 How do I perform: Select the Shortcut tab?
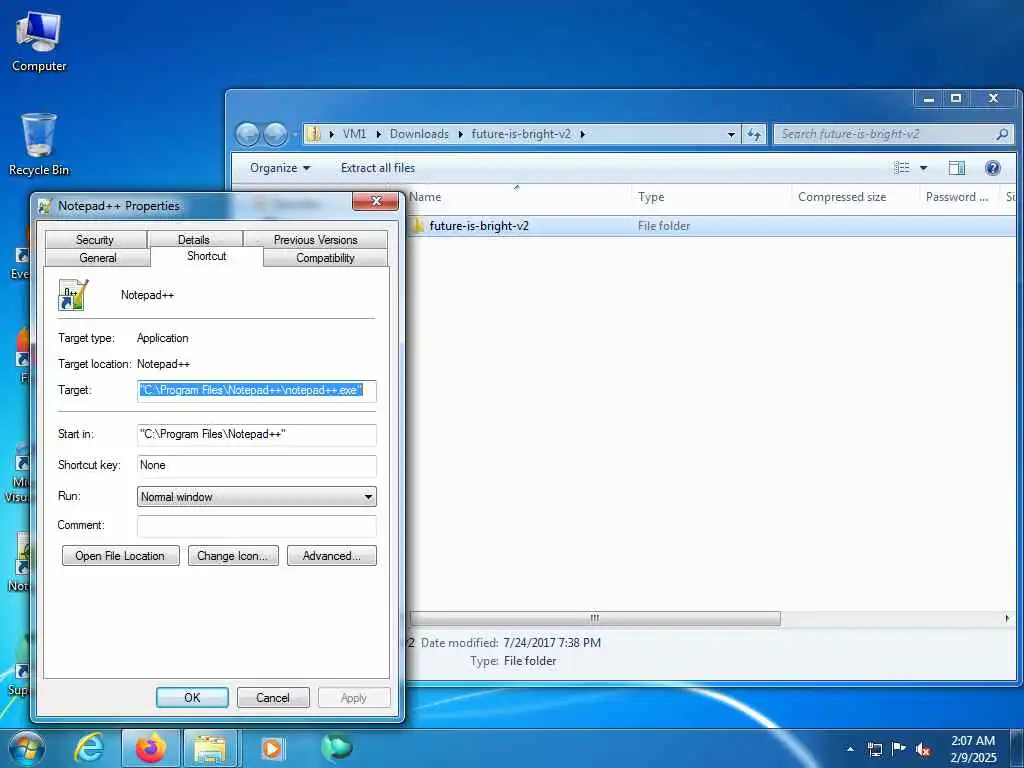point(206,256)
